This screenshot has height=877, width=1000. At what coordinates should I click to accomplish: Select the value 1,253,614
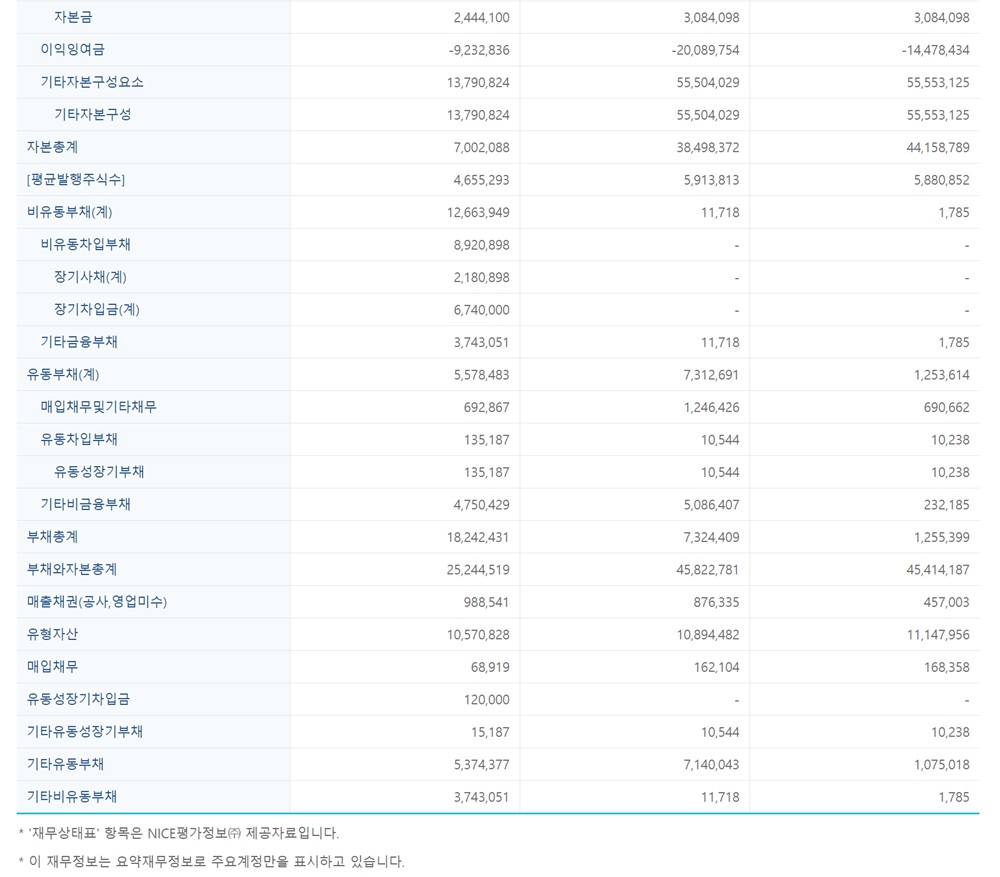(x=942, y=375)
